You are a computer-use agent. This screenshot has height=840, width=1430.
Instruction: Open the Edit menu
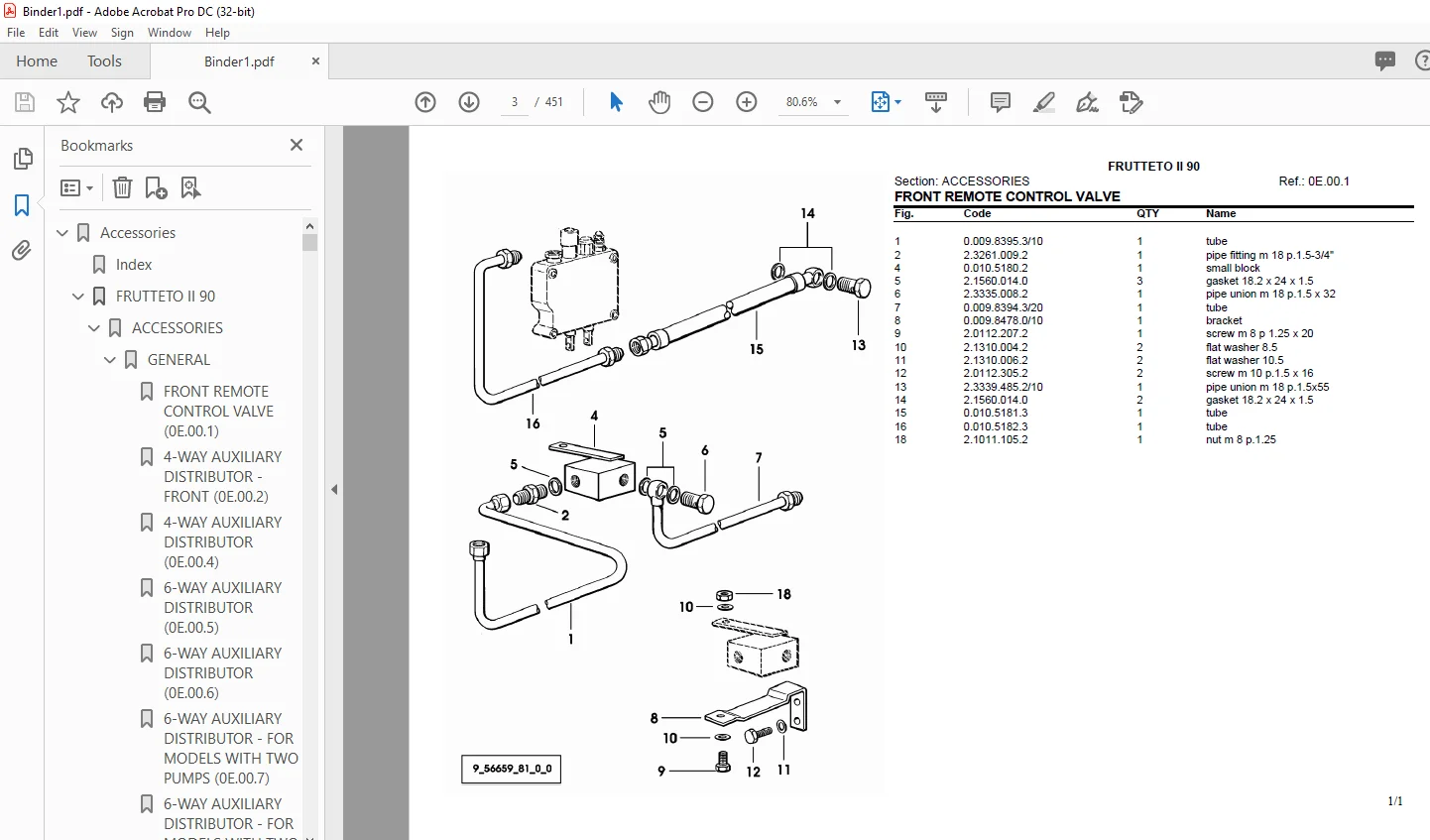pyautogui.click(x=49, y=33)
